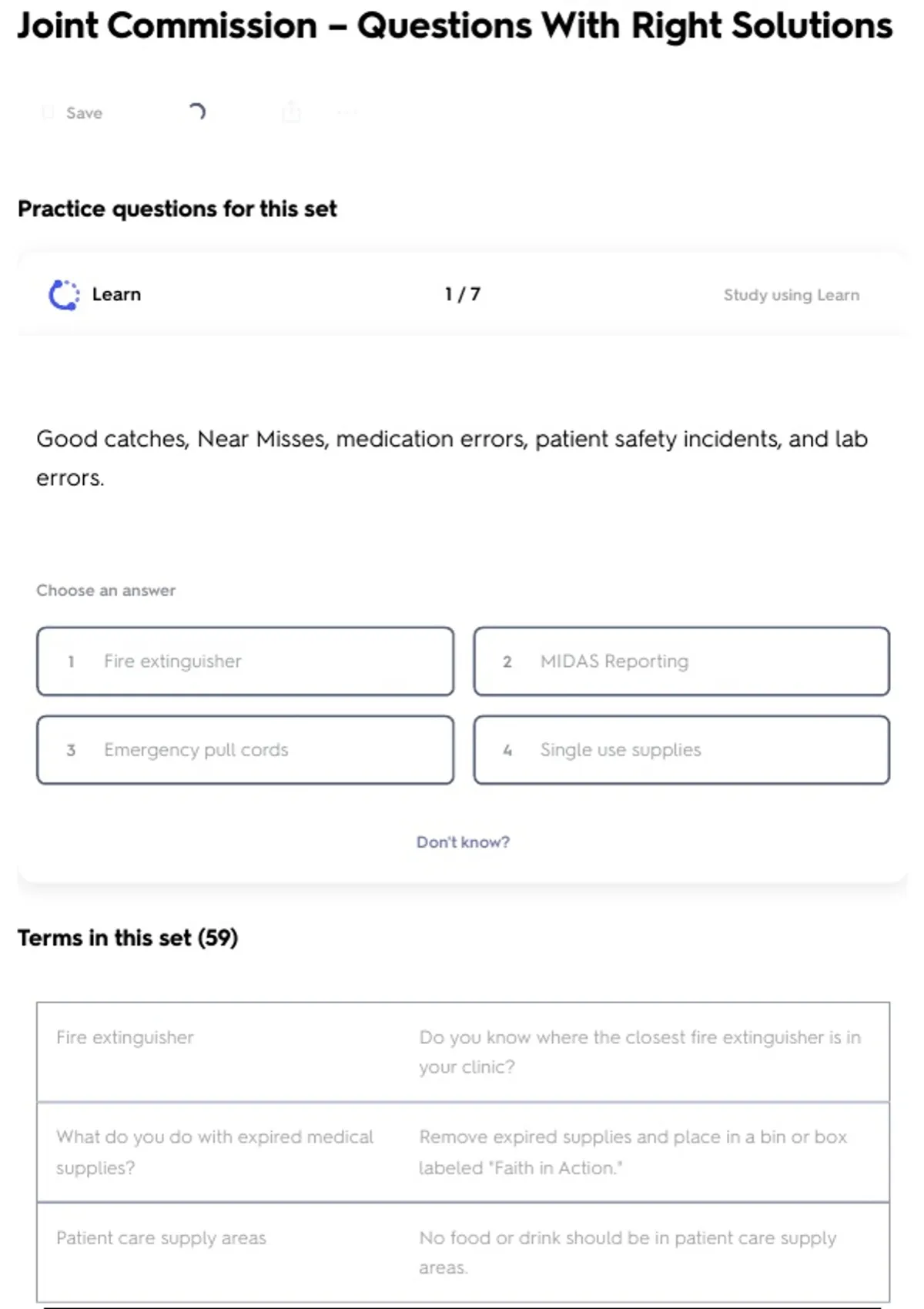924x1309 pixels.
Task: Click the "Don't know?" link
Action: pyautogui.click(x=463, y=842)
